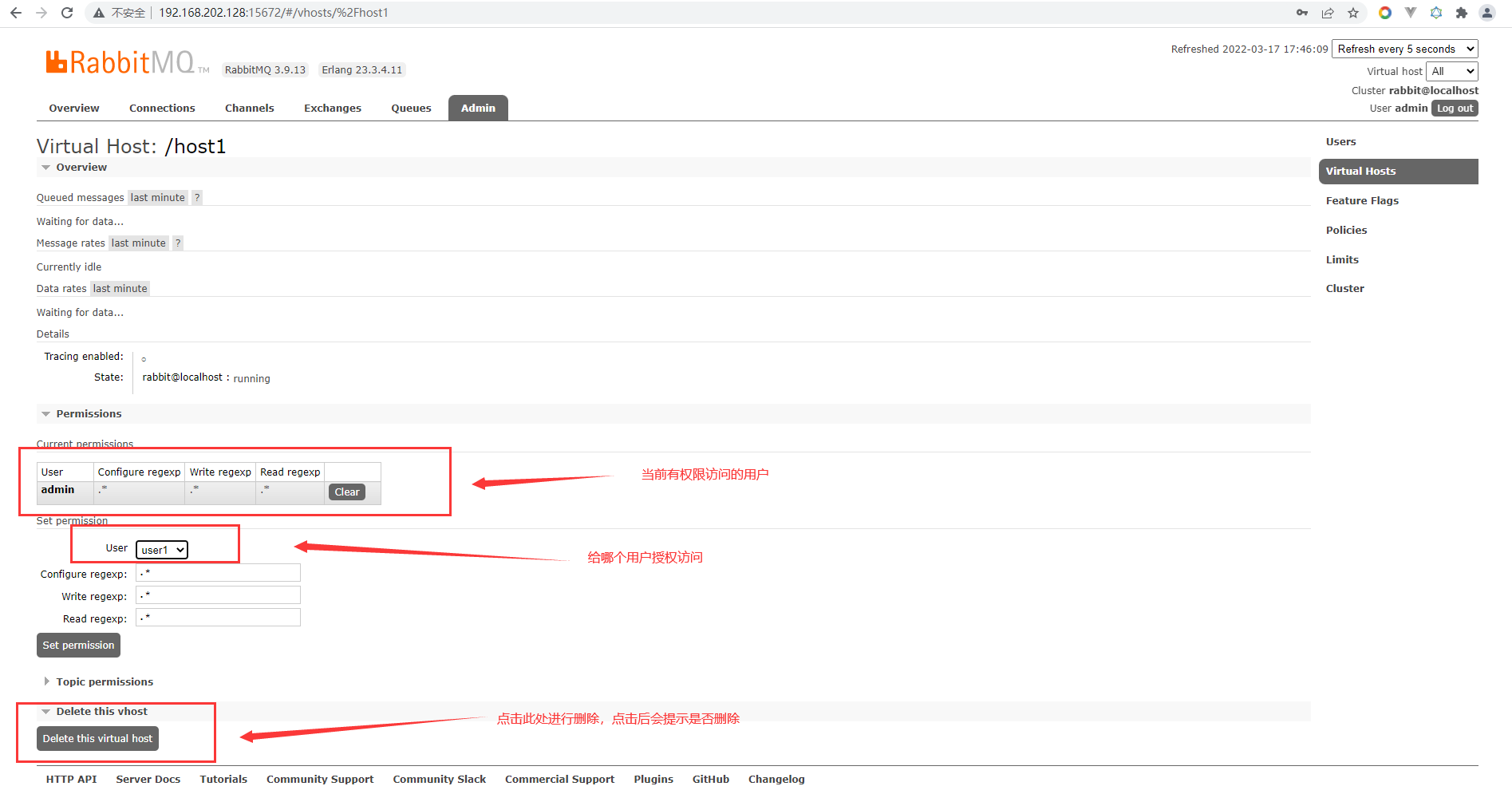Screen dimensions: 1512x786
Task: Click the rabbit@localhost cluster name
Action: pyautogui.click(x=1434, y=91)
